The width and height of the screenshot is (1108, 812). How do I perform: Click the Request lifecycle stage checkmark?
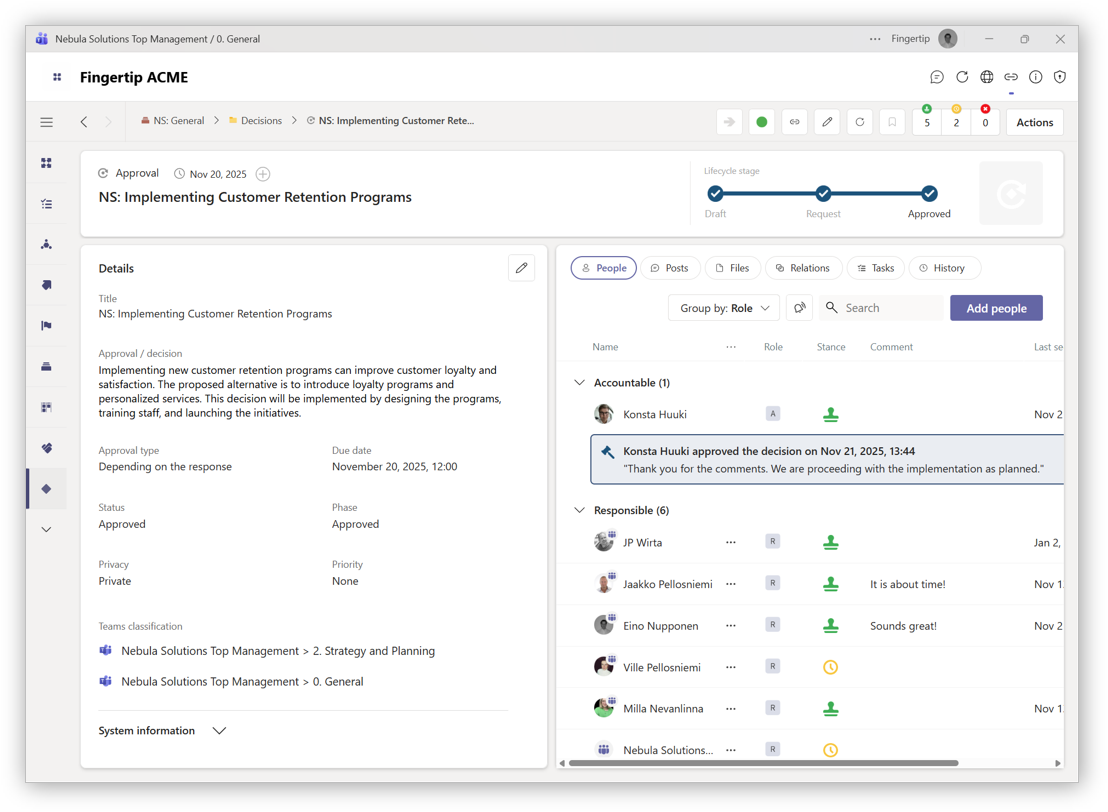pyautogui.click(x=823, y=193)
